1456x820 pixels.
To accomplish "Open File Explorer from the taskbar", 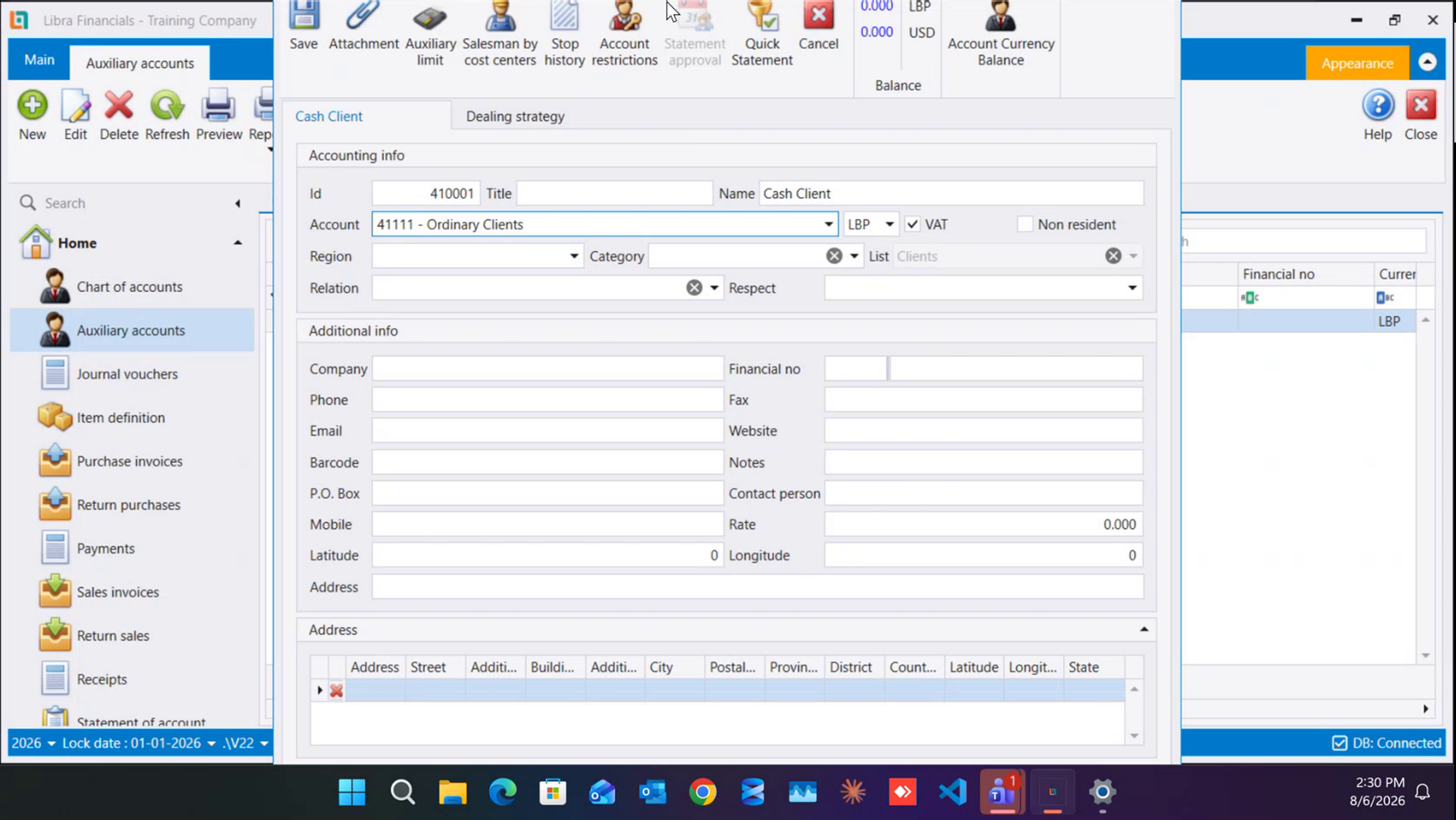I will tap(453, 792).
